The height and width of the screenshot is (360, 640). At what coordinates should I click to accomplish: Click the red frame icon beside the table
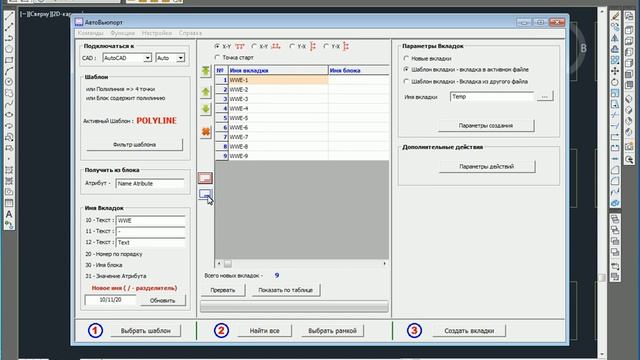205,178
